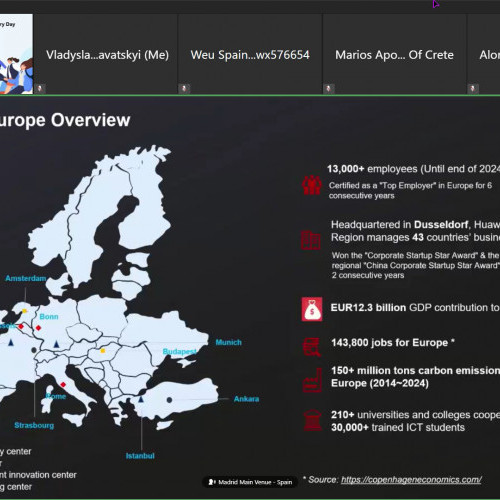Click the Madrid Main Venue - Spain label
This screenshot has width=500, height=500.
coord(250,482)
